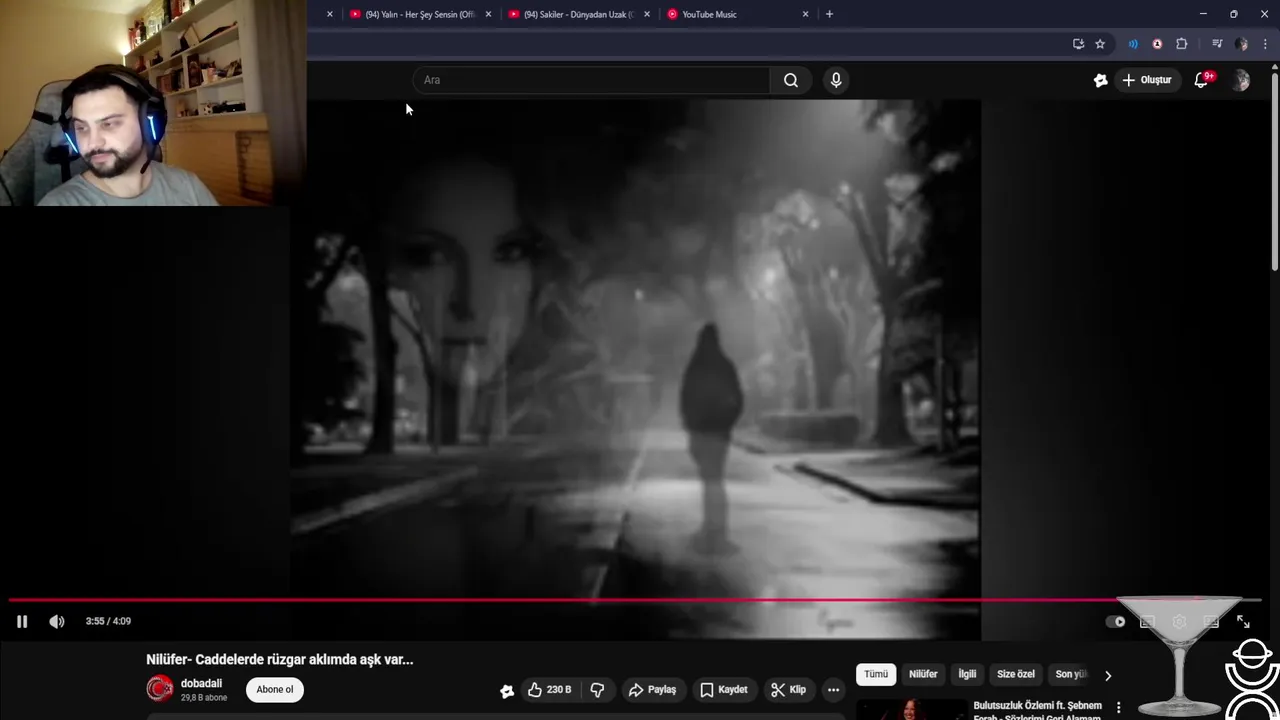
Task: Close the Yalın - Her Şey Sensin tab
Action: (x=489, y=14)
